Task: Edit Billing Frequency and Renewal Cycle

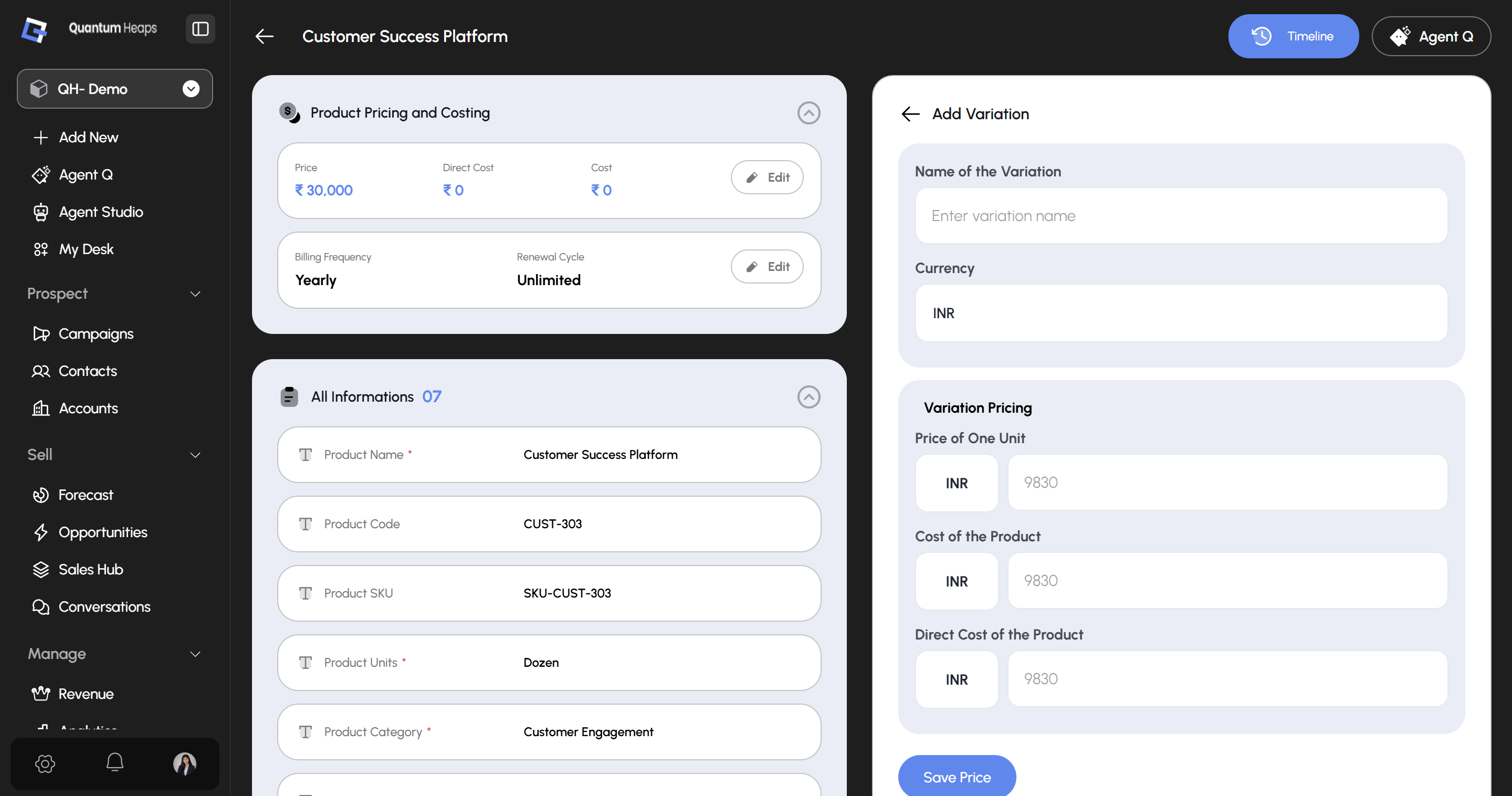Action: (x=766, y=267)
